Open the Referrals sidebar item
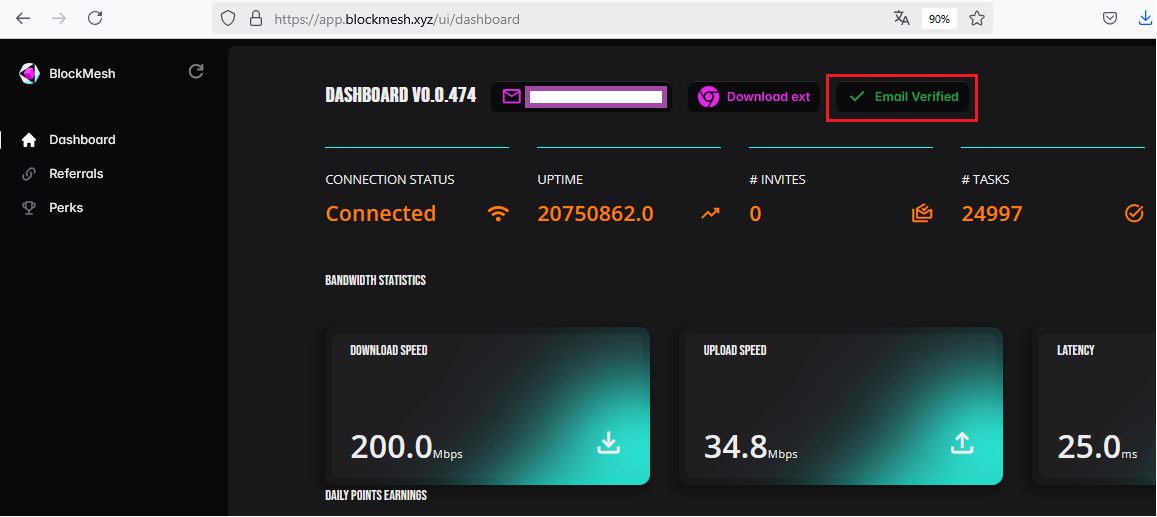 click(x=76, y=173)
